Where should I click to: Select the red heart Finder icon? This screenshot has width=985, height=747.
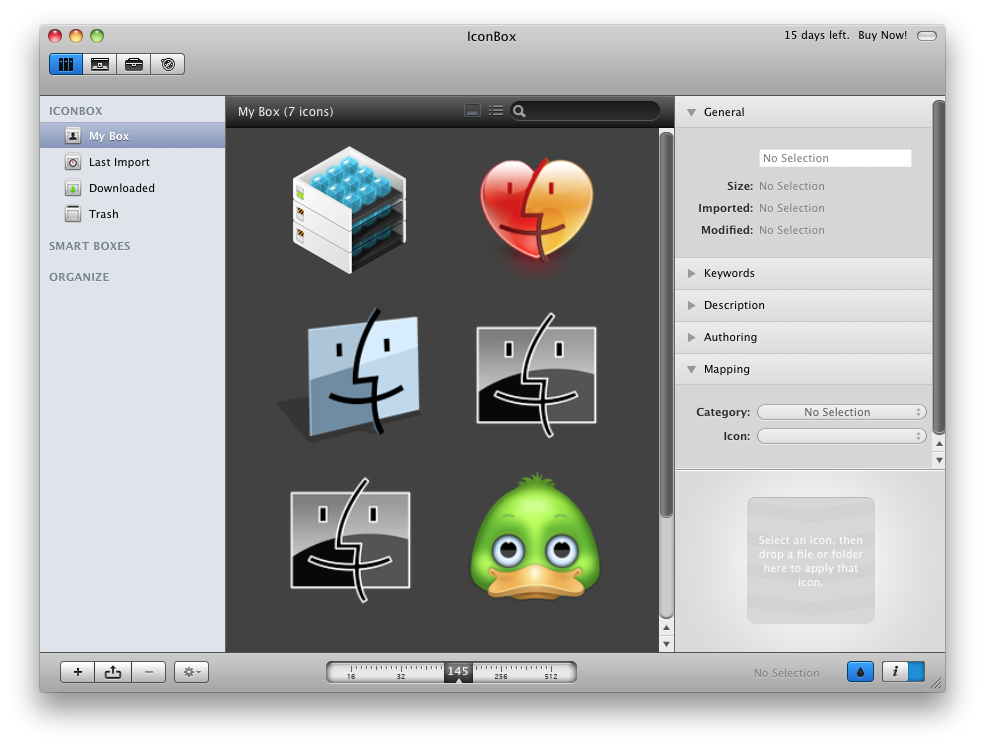536,210
